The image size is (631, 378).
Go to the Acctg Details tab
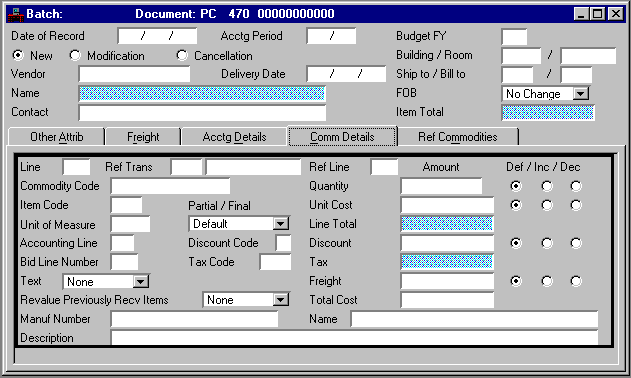tap(234, 137)
